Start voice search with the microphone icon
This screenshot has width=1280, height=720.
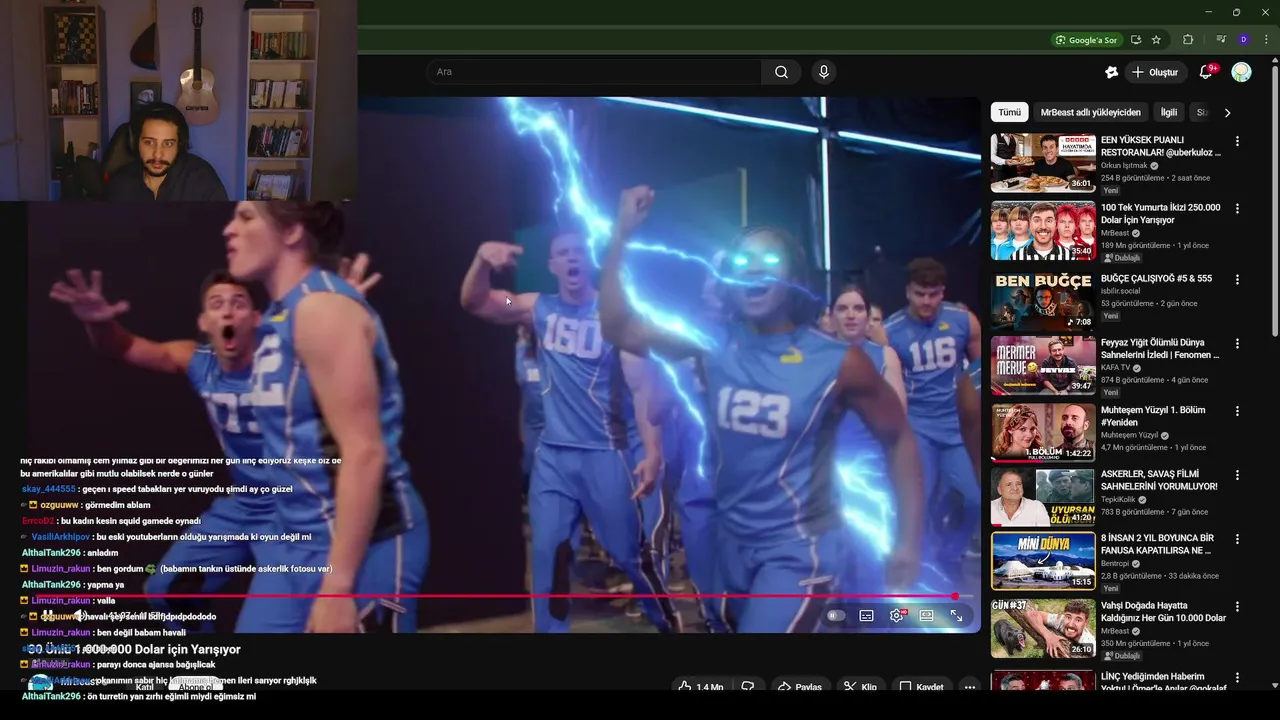pyautogui.click(x=824, y=72)
